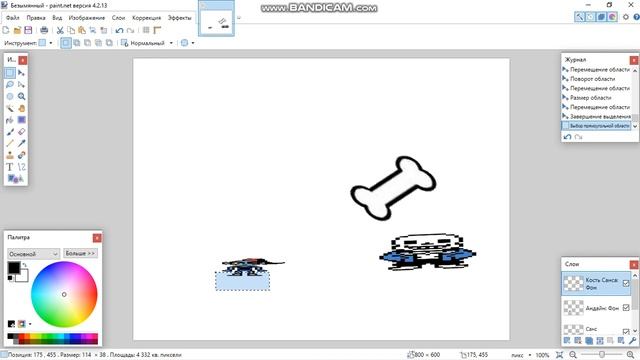Screen dimensions: 640x360
Task: Toggle the pixel grid icon
Action: pyautogui.click(x=146, y=30)
